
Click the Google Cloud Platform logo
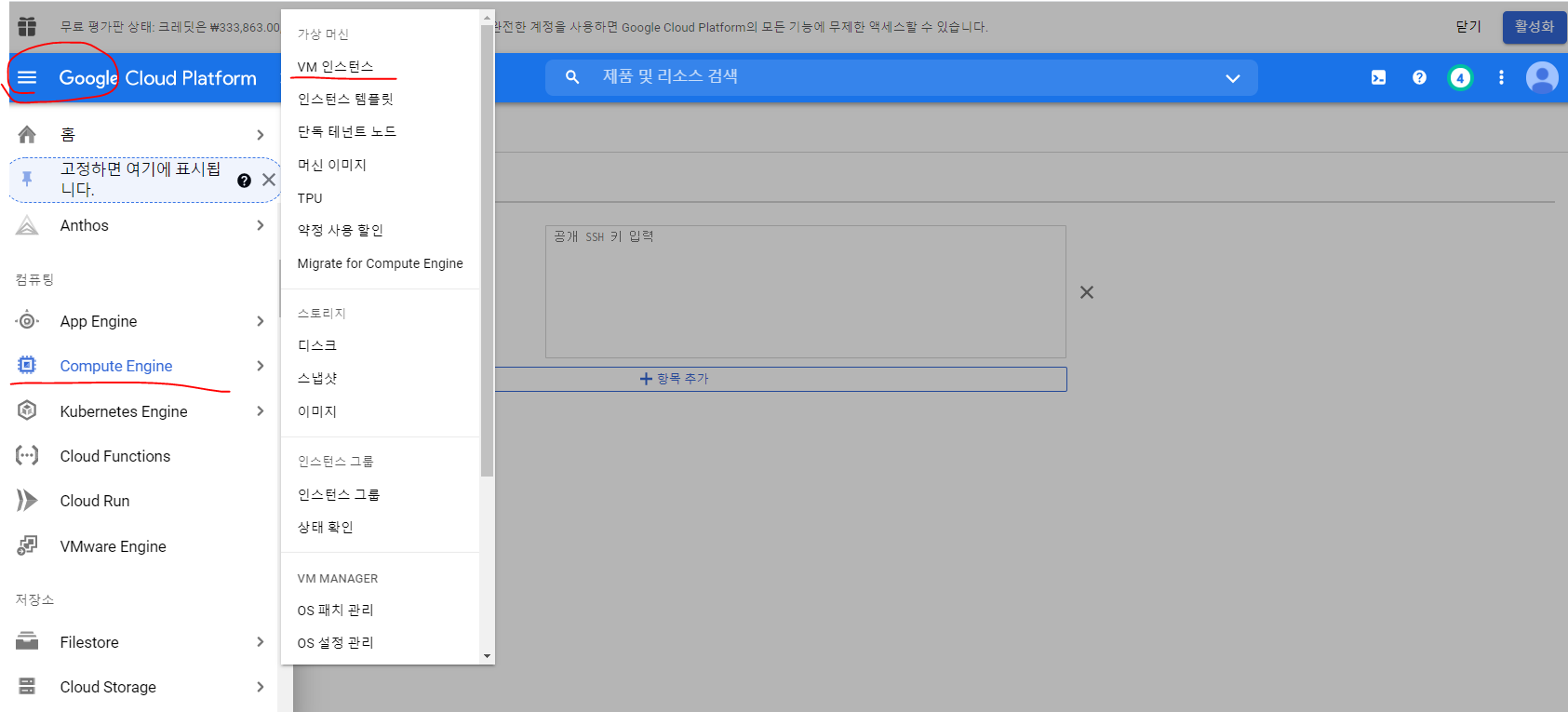point(157,78)
